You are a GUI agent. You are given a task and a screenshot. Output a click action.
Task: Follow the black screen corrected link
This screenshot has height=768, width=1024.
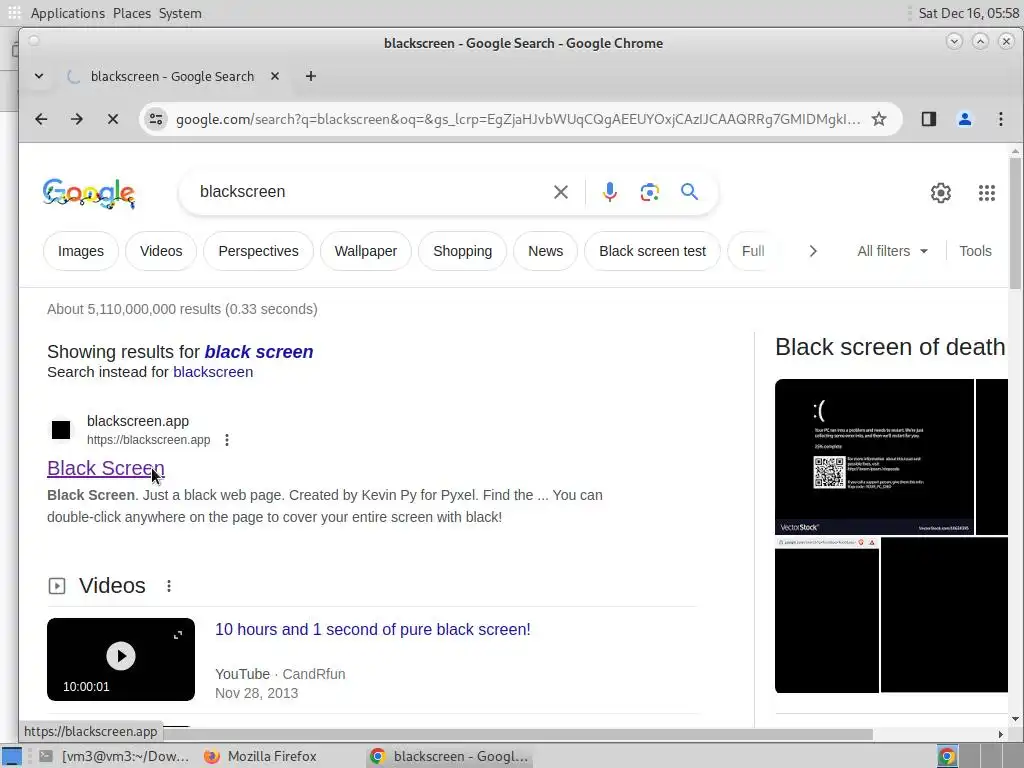[259, 352]
